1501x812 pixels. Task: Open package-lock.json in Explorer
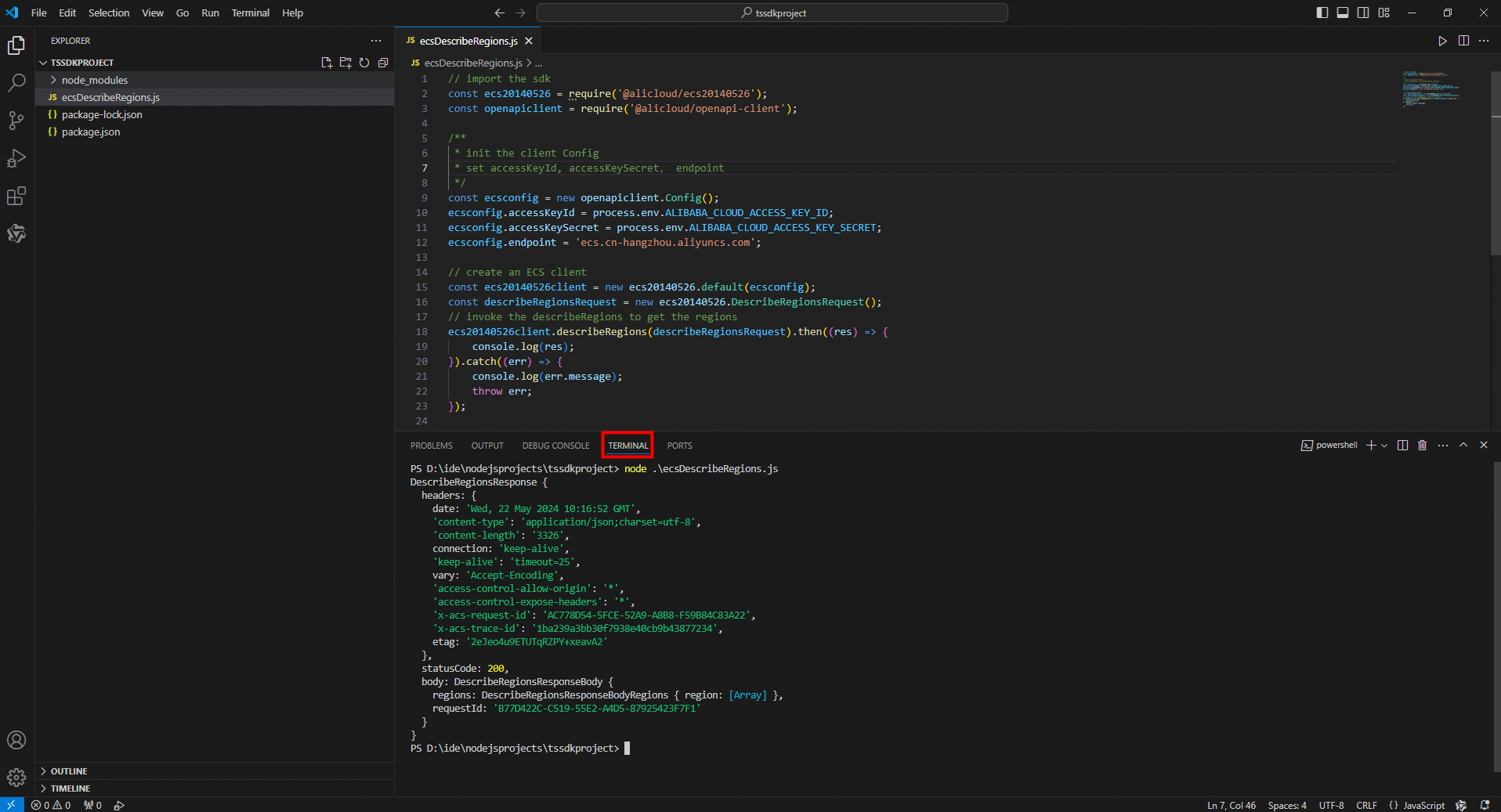pos(215,114)
